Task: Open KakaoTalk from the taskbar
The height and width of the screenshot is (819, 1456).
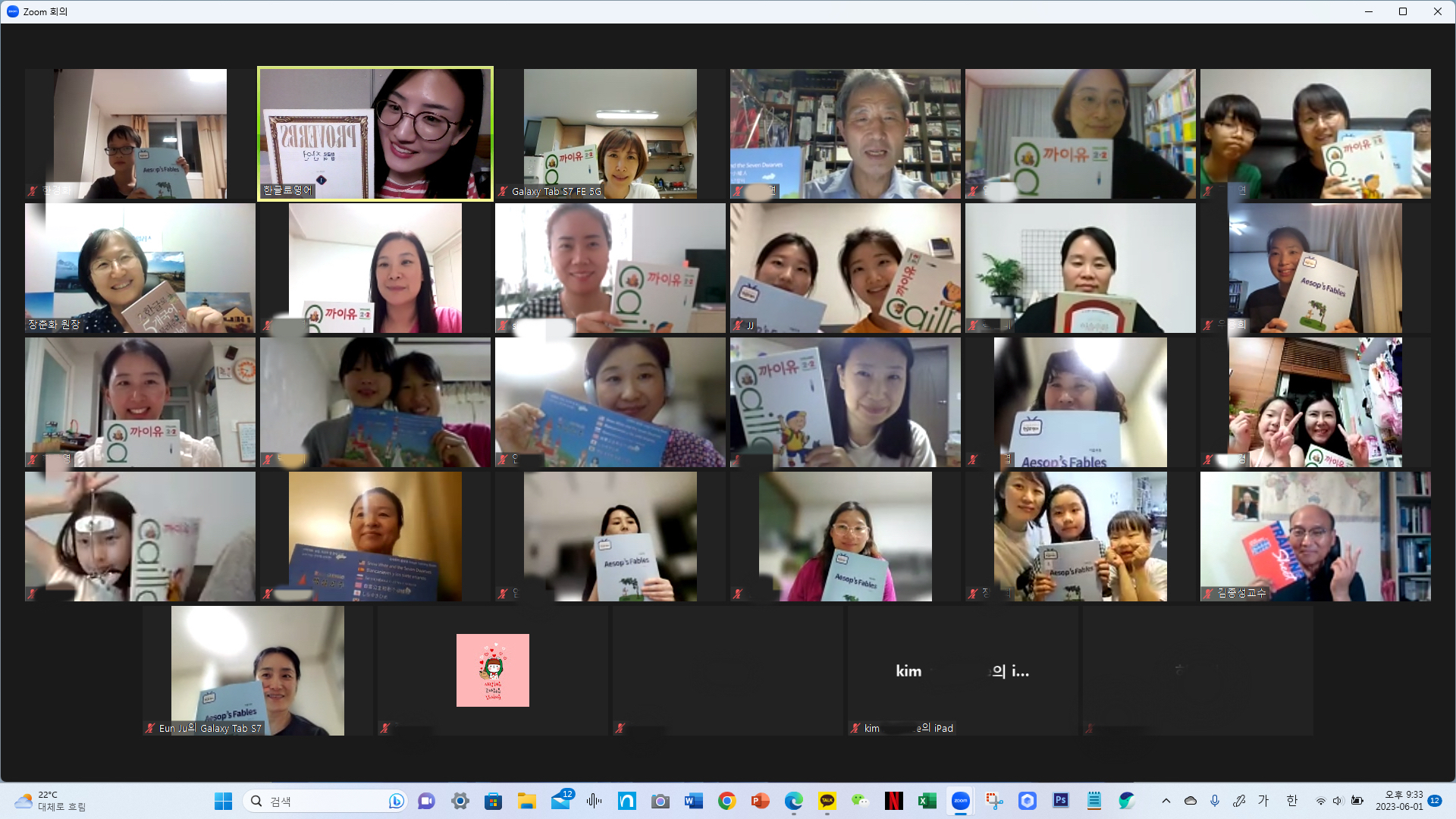Action: (827, 801)
